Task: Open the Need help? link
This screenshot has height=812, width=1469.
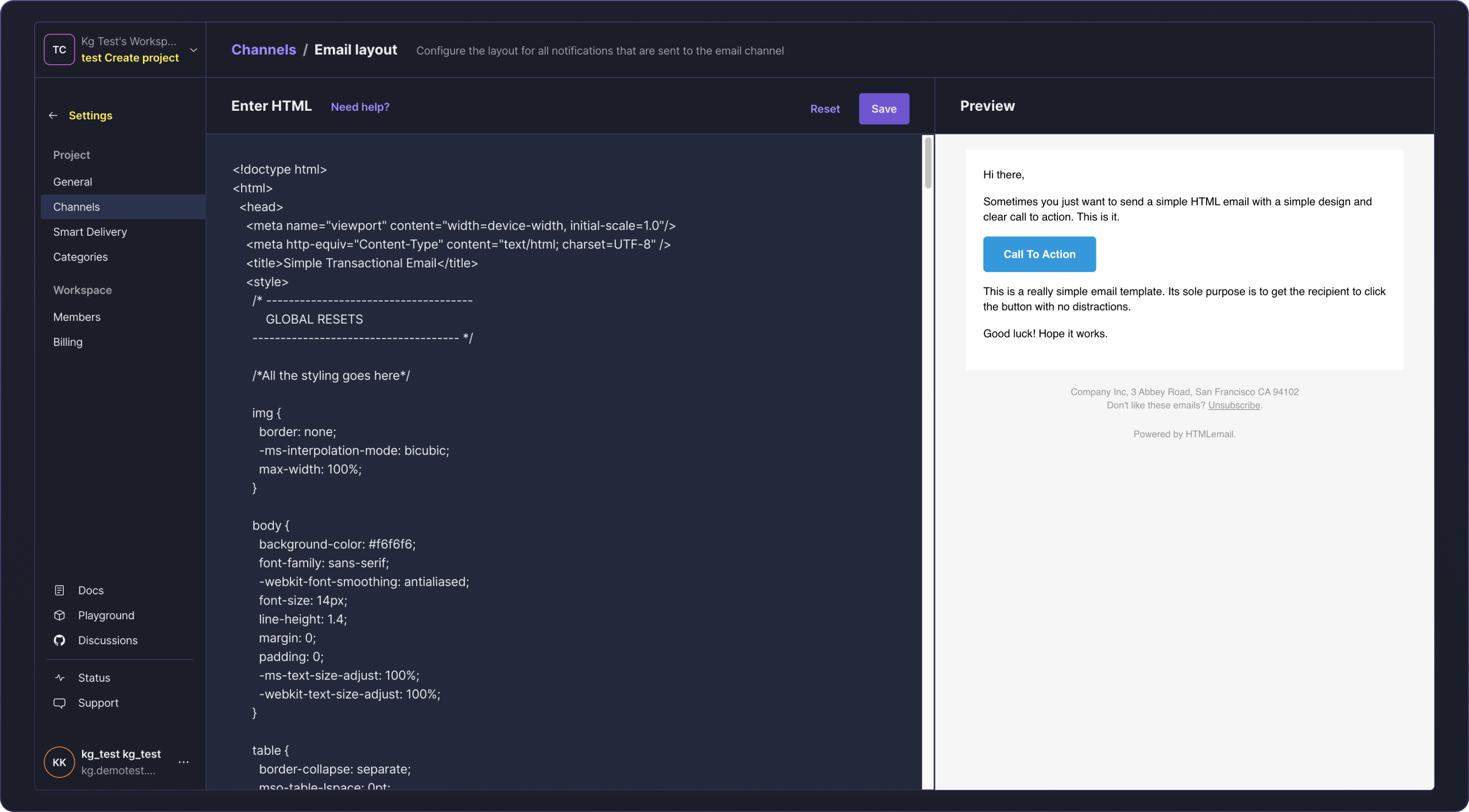Action: point(360,107)
